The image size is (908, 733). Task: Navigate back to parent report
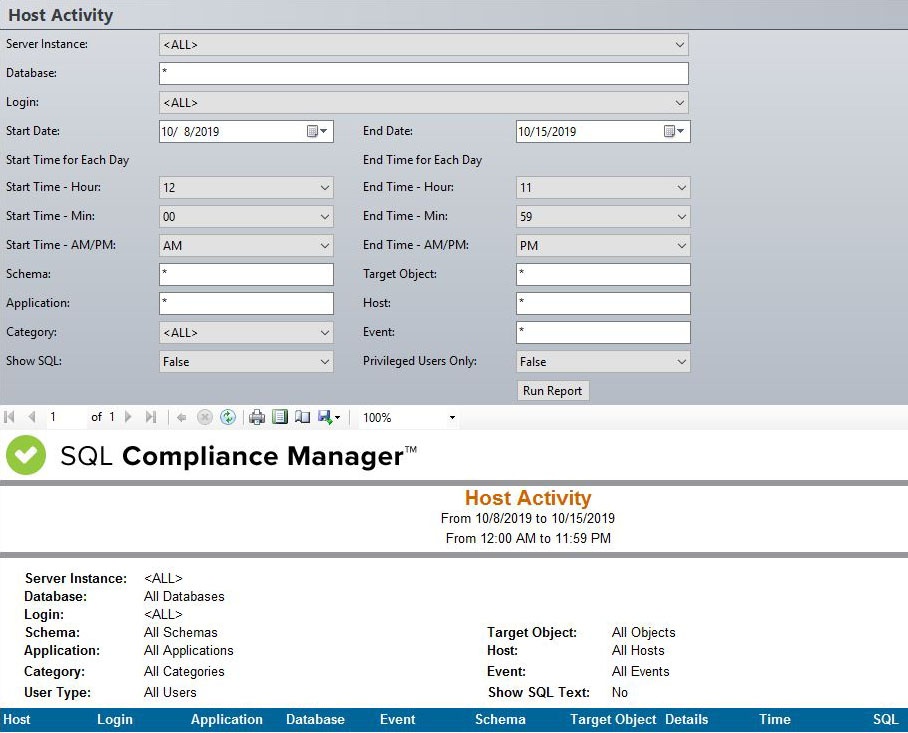181,417
